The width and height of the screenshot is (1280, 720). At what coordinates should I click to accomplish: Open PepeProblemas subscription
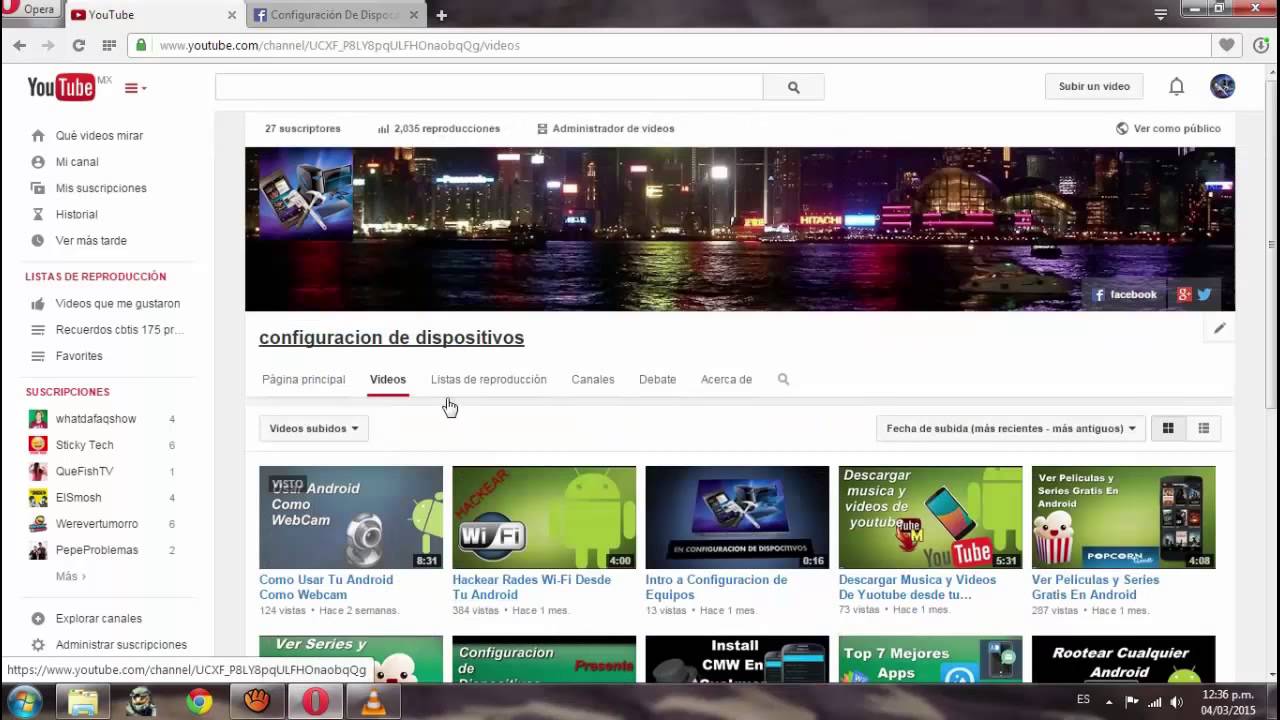click(97, 550)
